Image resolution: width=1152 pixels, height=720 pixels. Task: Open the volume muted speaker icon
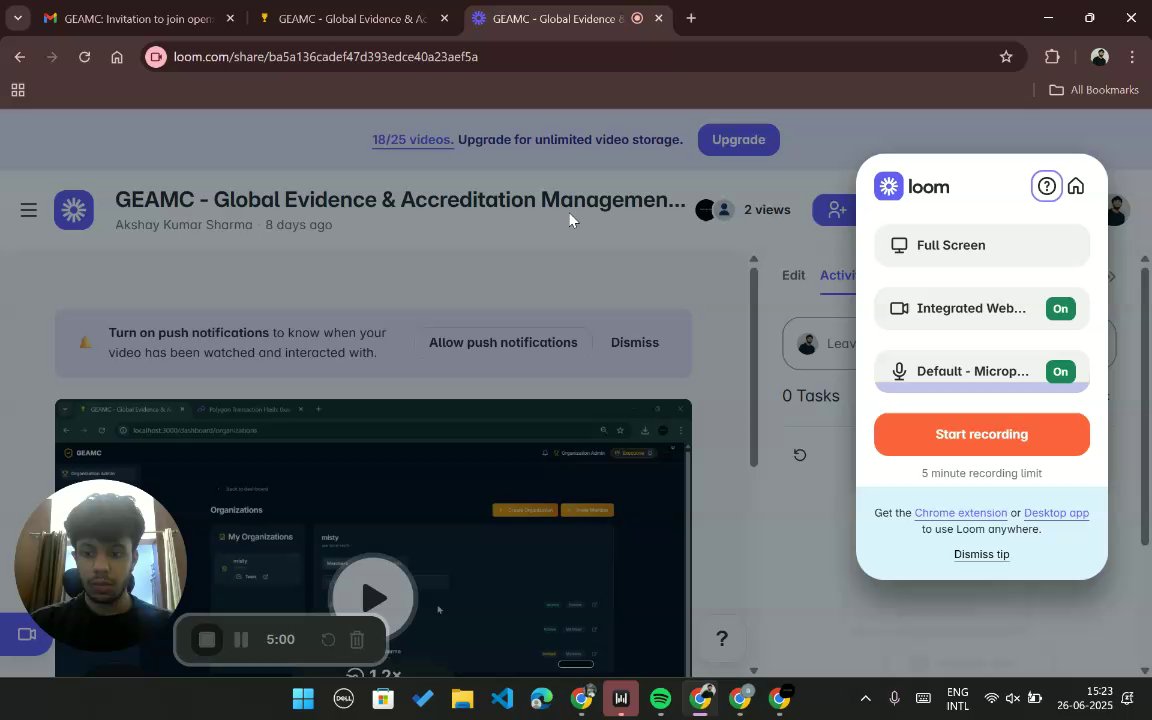[x=1012, y=698]
